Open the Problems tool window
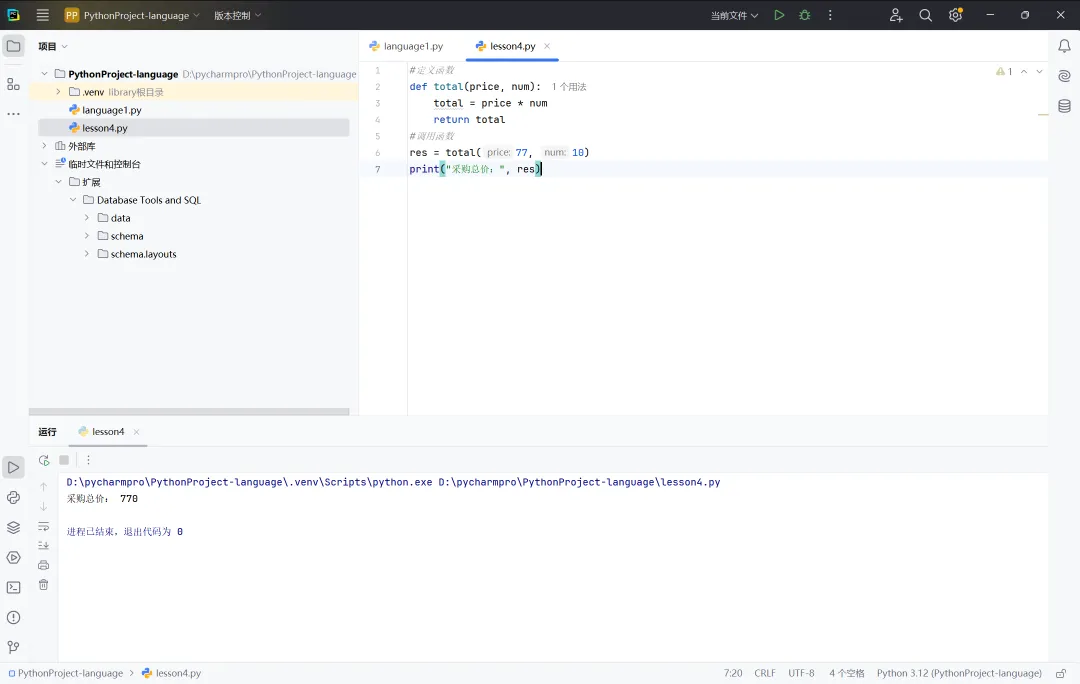The width and height of the screenshot is (1080, 684). [14, 617]
